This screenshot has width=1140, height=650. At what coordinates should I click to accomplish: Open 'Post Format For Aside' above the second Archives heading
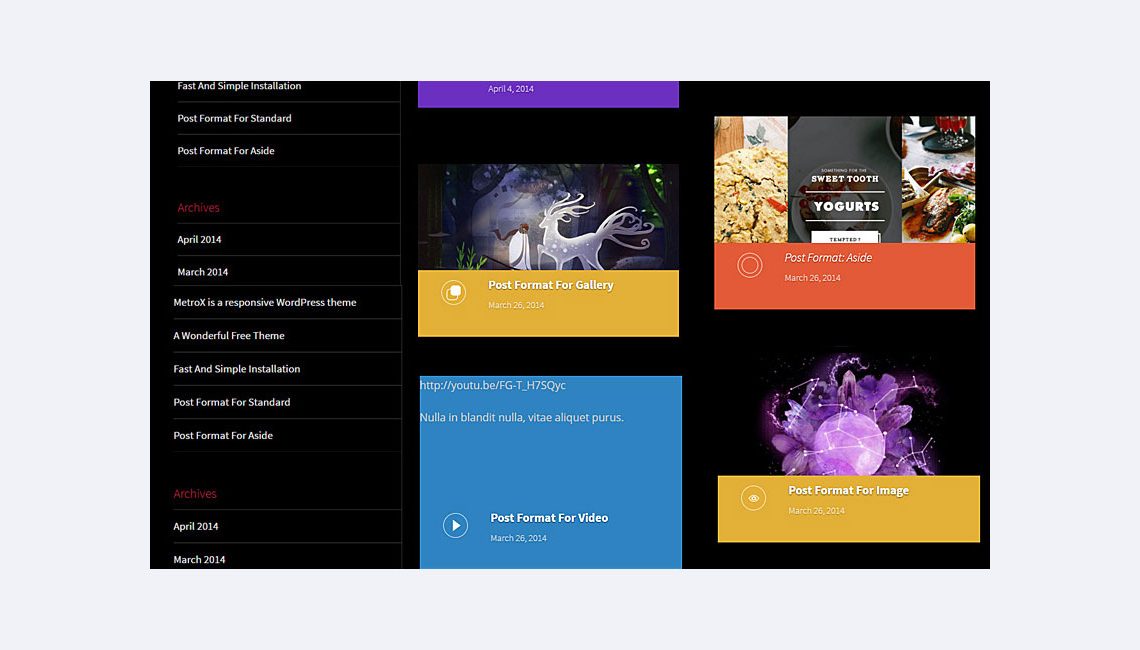223,436
